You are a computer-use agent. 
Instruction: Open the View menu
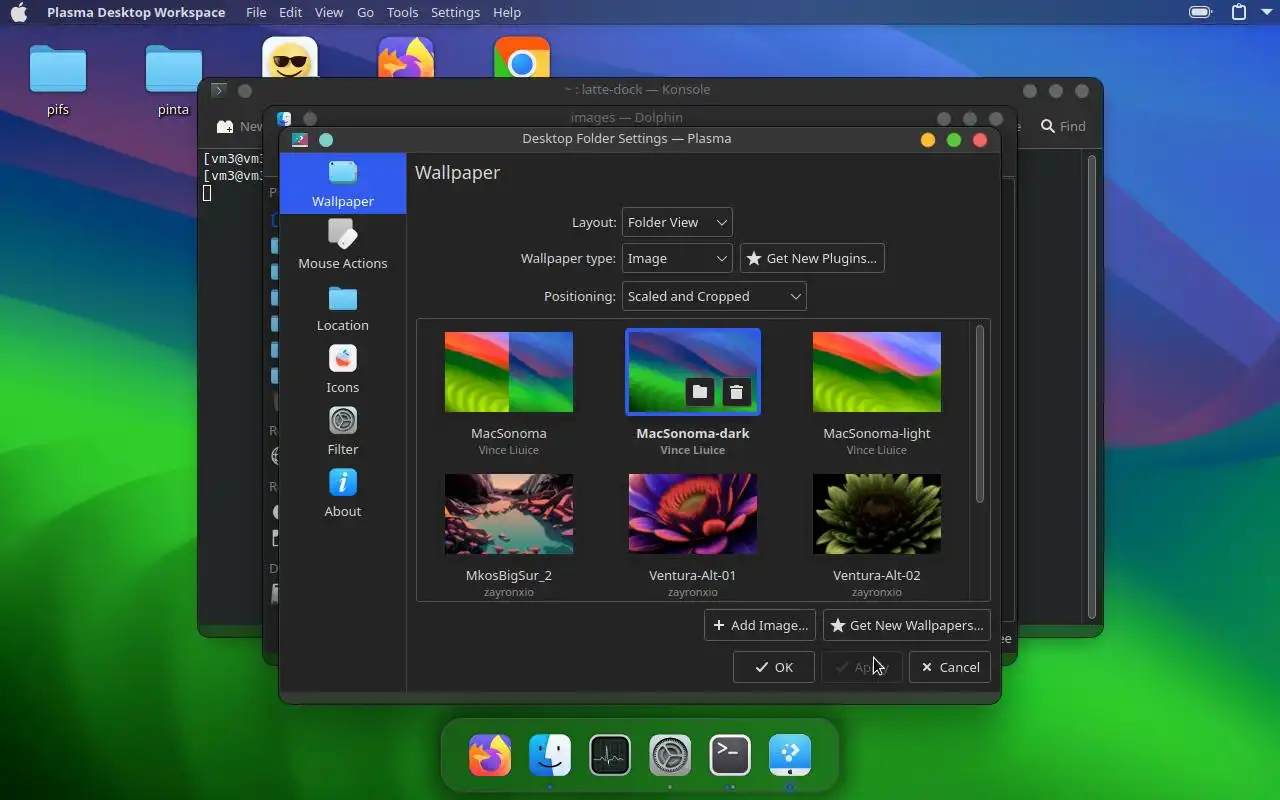point(329,12)
